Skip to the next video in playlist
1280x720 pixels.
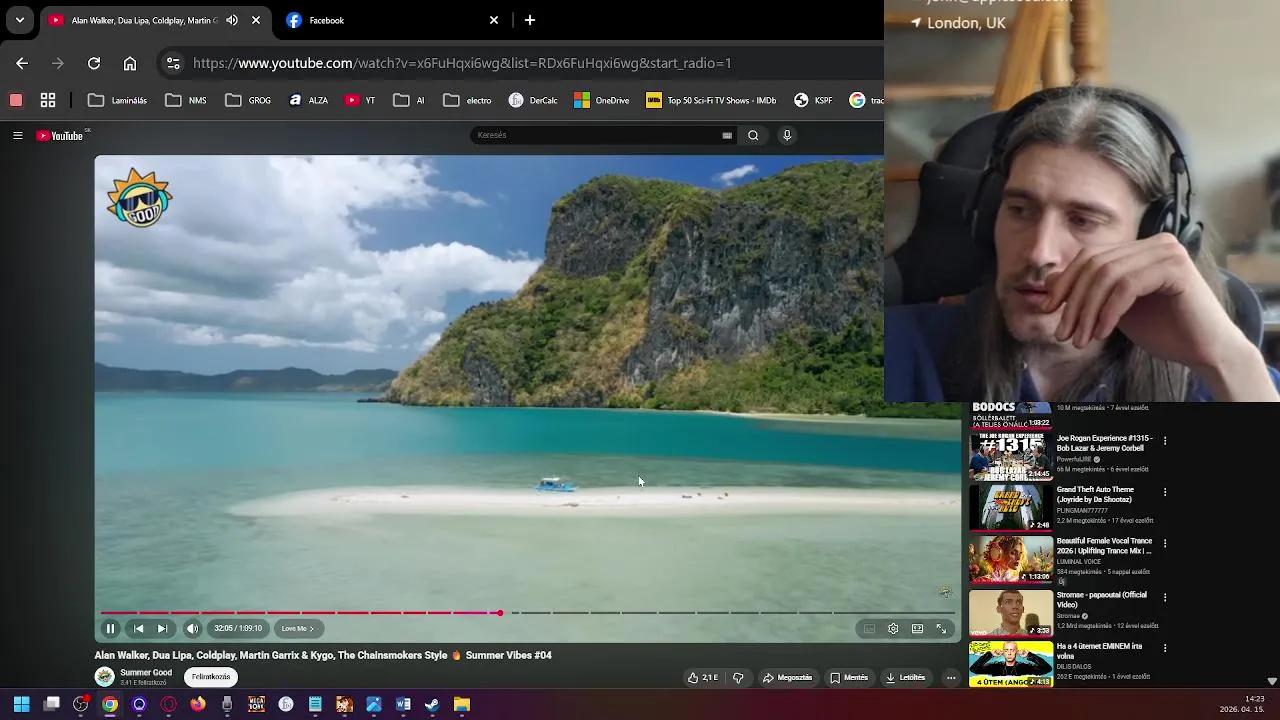click(x=162, y=629)
